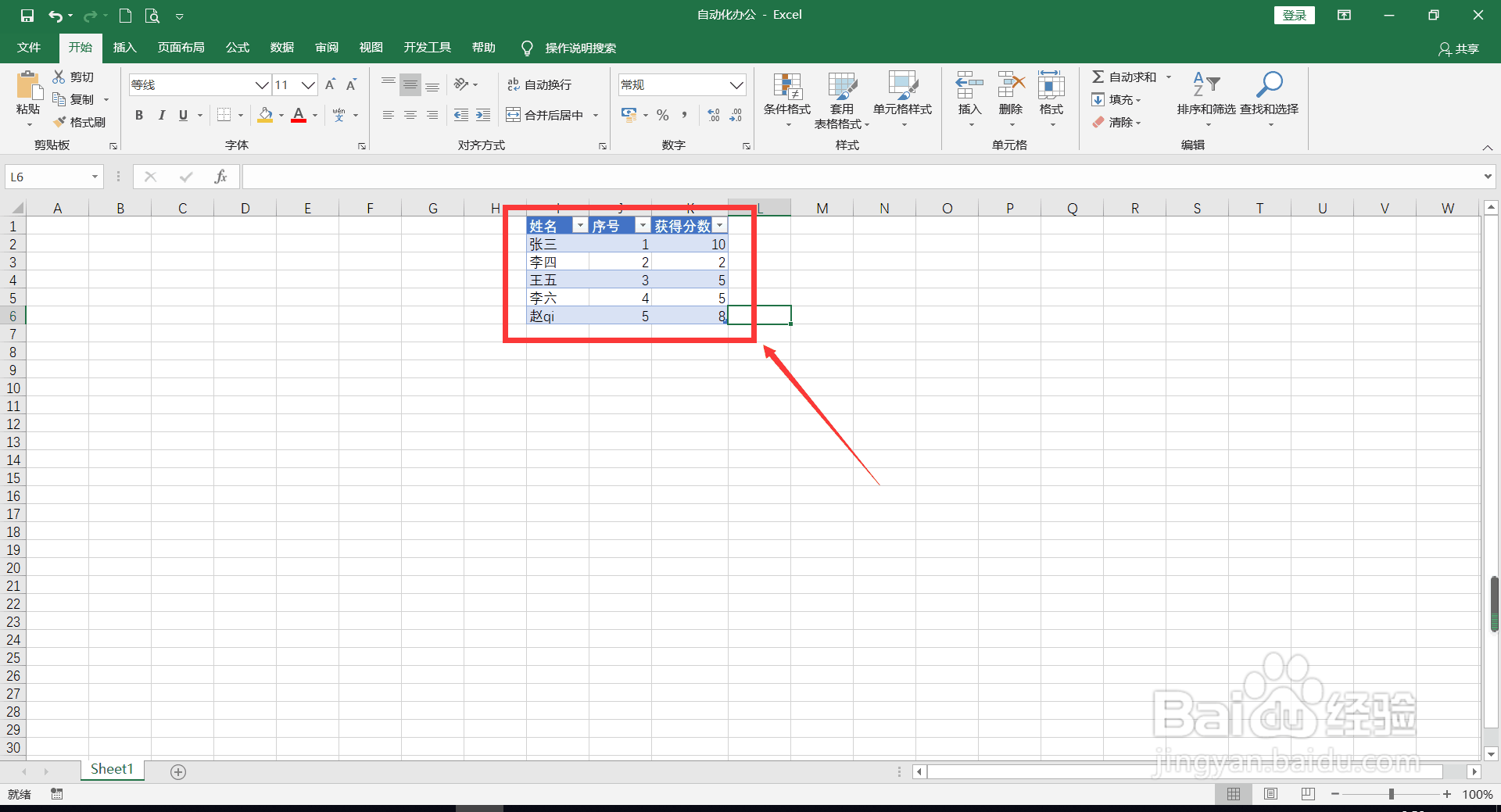Select the Sheet1 worksheet tab

pos(112,770)
